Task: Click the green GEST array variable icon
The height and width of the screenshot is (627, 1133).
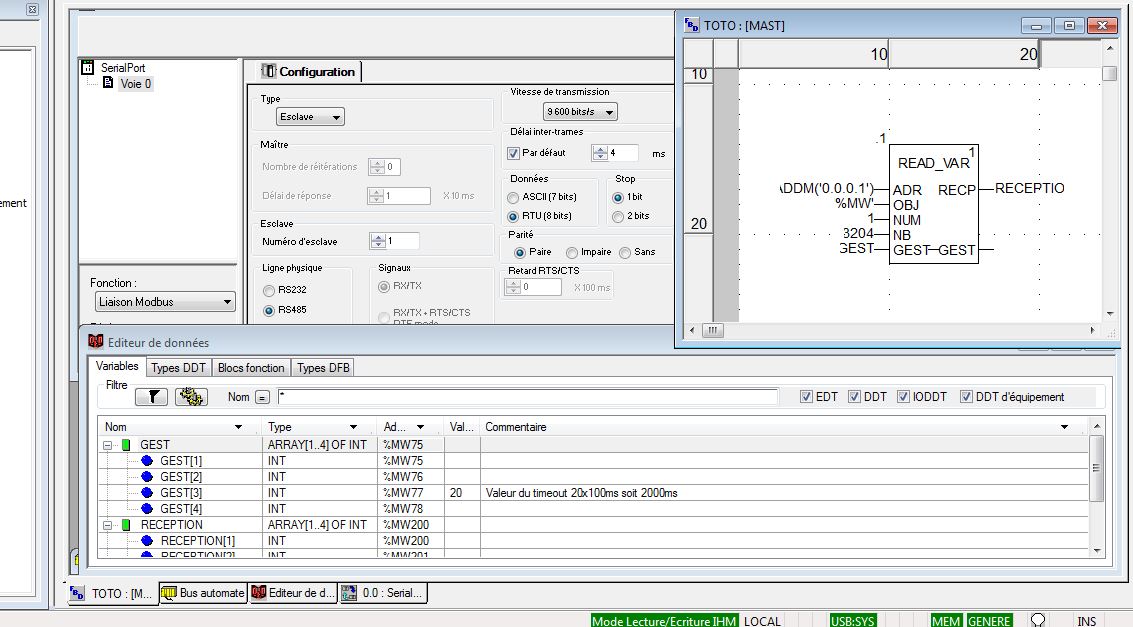Action: click(126, 445)
